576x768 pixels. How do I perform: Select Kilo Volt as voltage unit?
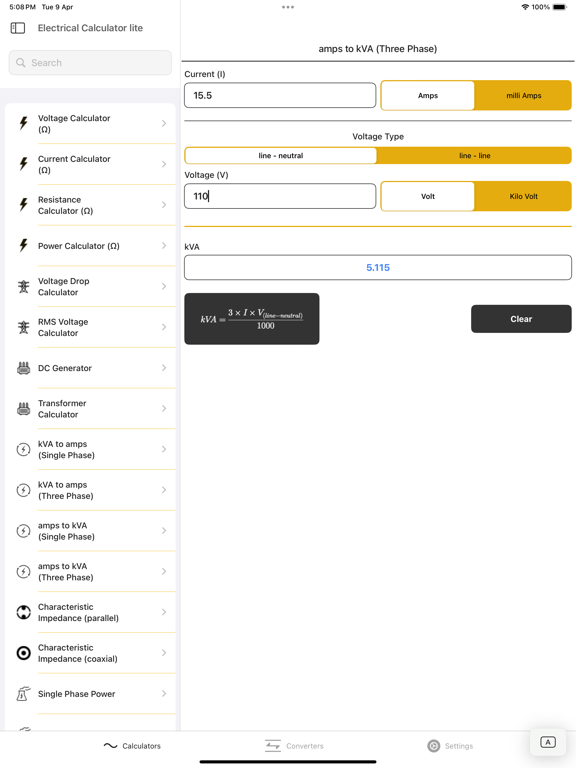coord(524,196)
